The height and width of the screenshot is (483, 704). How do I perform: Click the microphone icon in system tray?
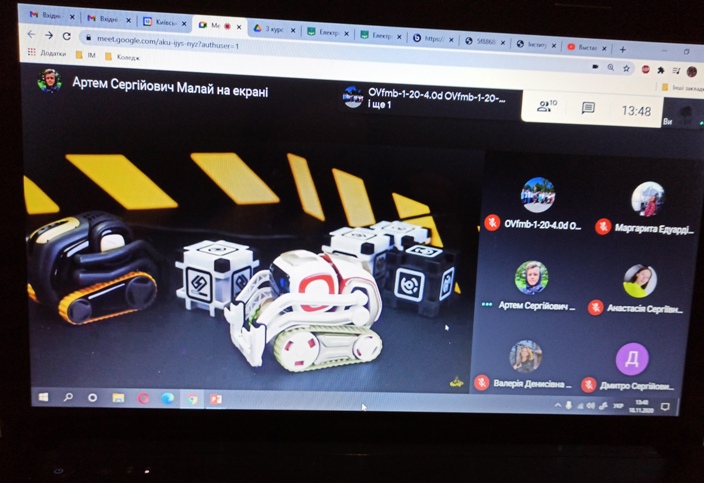coord(568,406)
